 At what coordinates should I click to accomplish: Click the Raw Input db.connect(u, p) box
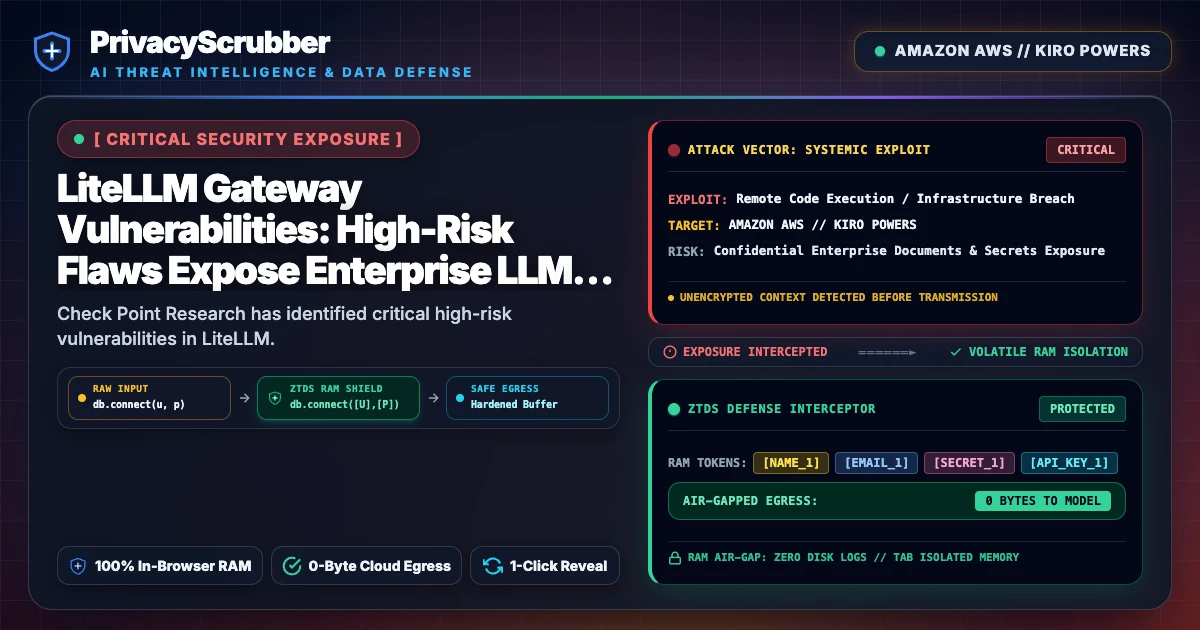[148, 397]
